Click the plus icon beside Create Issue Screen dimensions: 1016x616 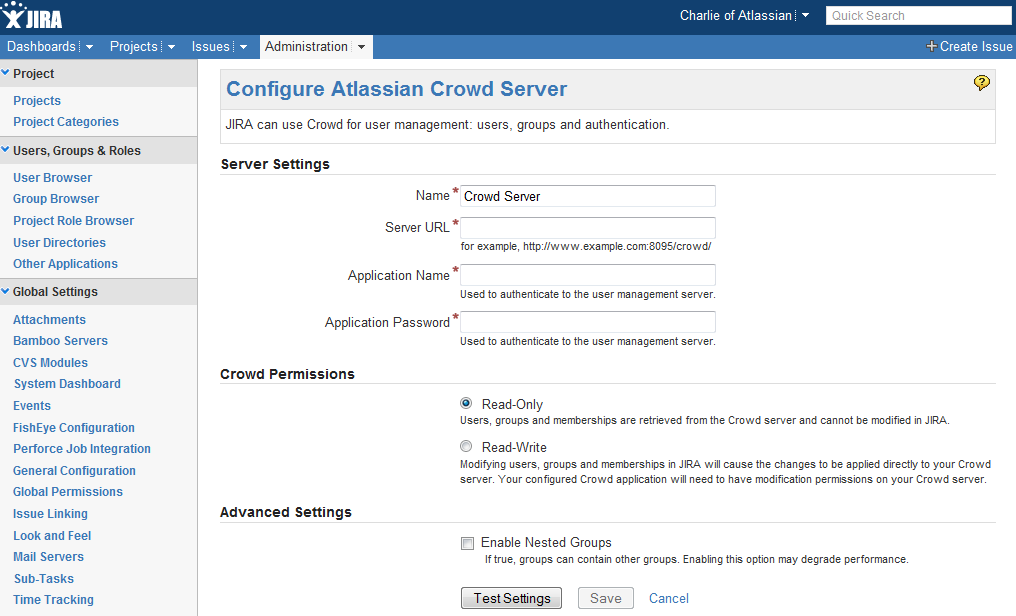pos(931,46)
